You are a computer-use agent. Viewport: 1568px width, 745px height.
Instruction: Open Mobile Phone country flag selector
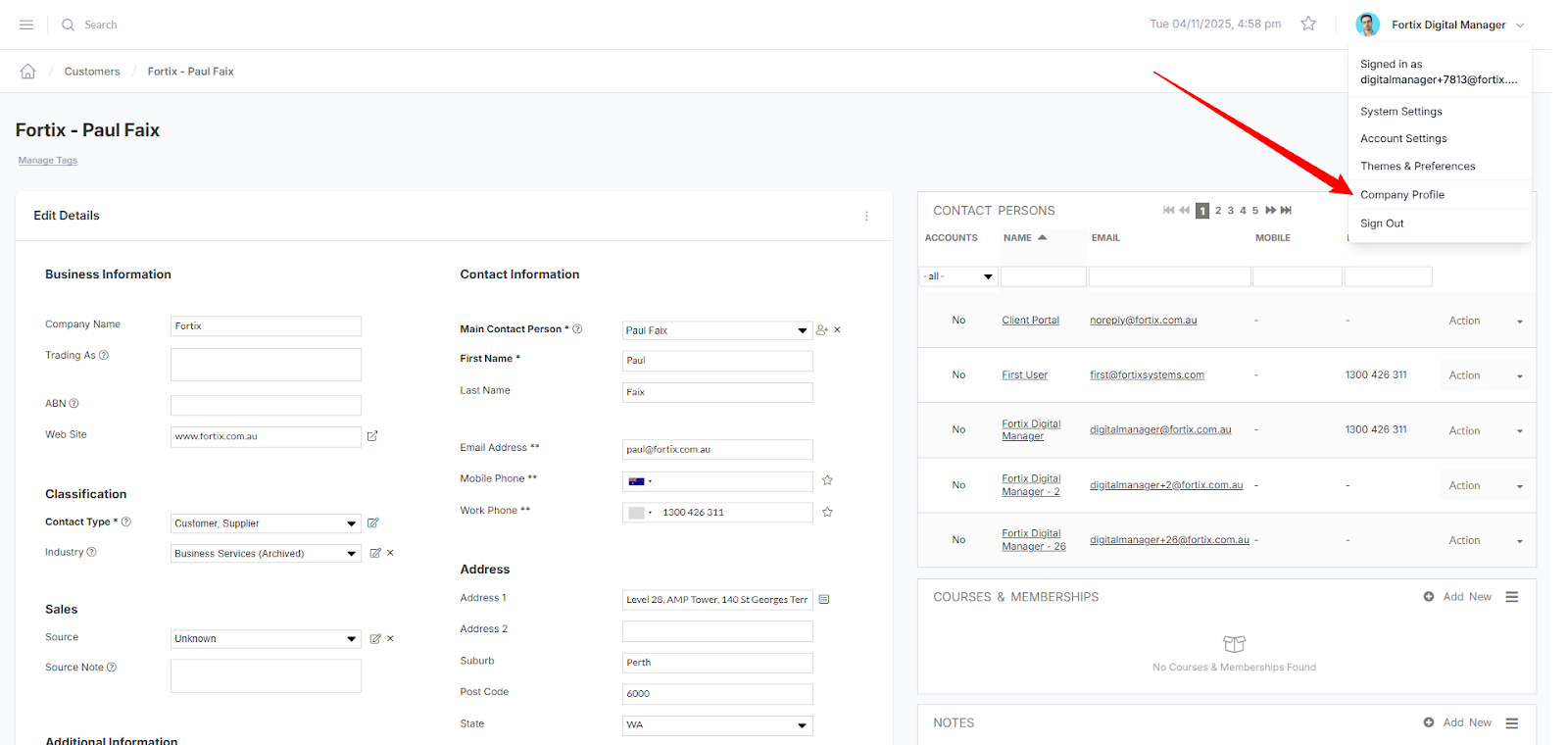coord(640,481)
